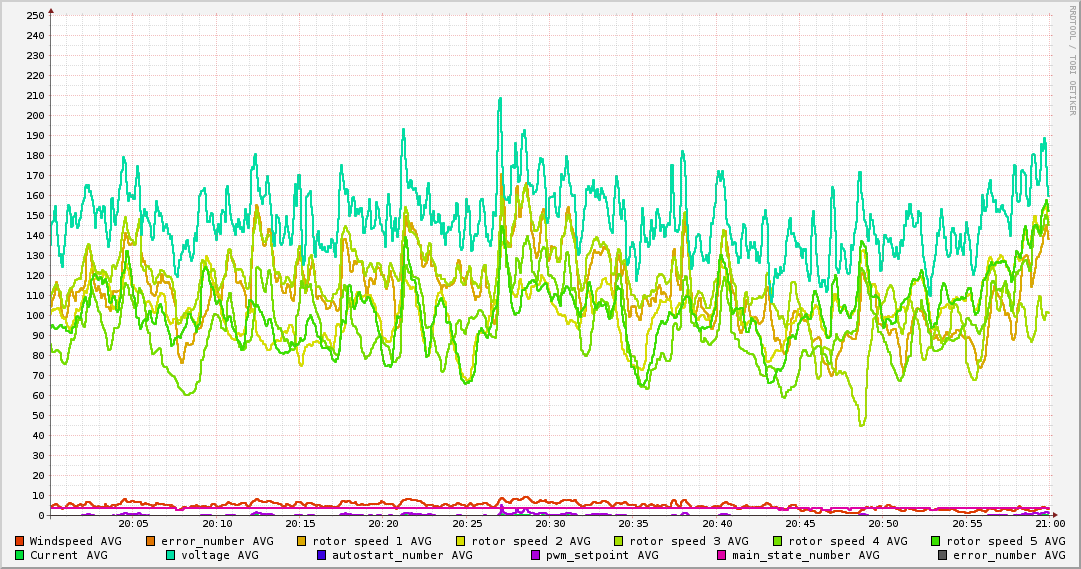
Task: Click the "autostart_number AVG" legend label
Action: pos(403,555)
